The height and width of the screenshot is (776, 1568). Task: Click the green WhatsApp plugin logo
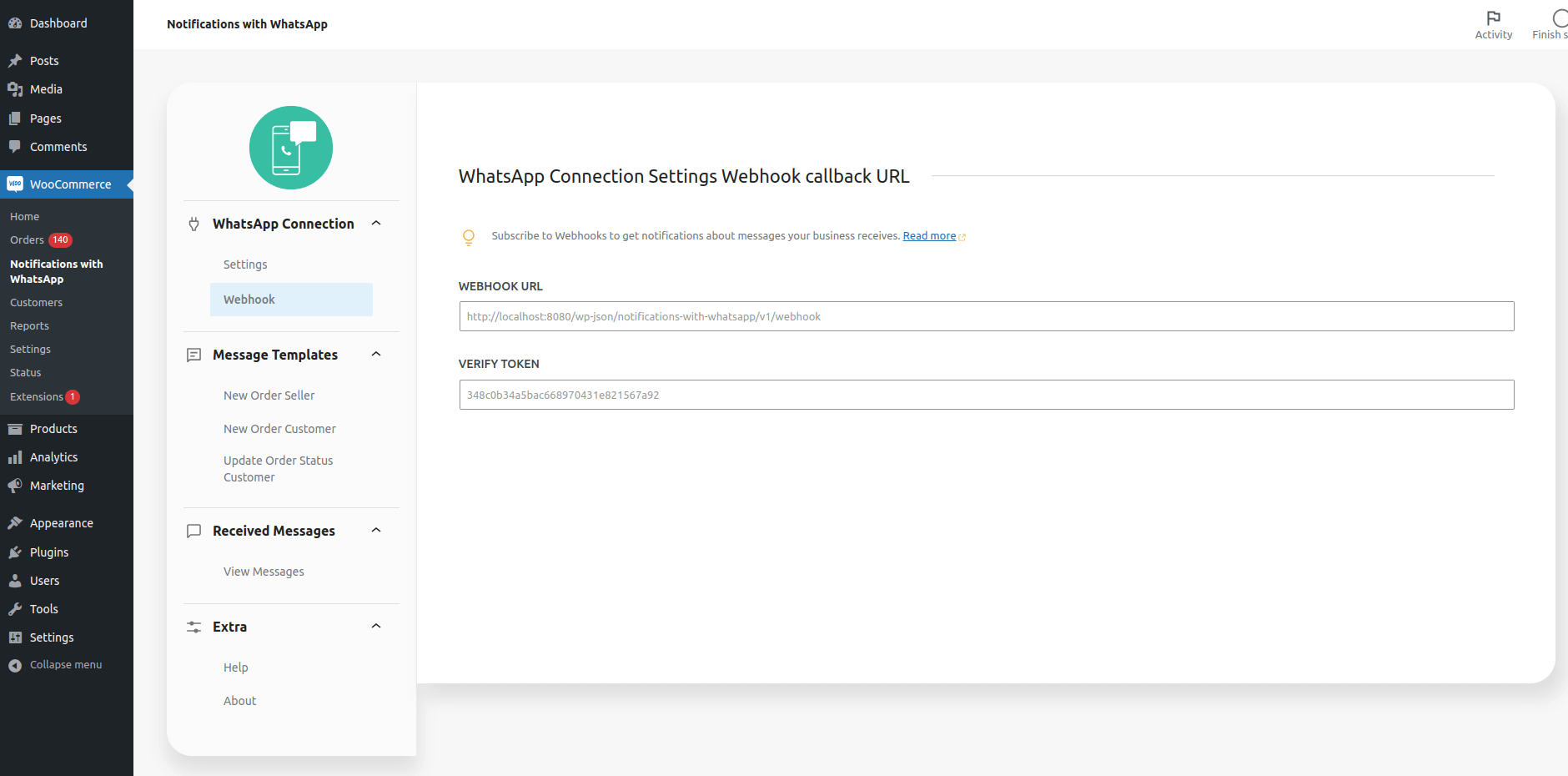click(x=291, y=148)
